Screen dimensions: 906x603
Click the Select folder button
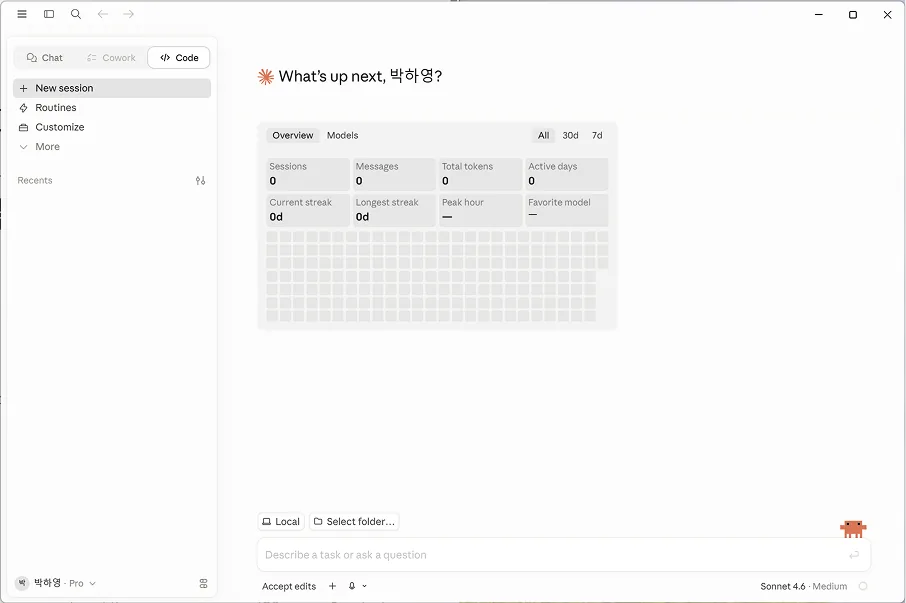(354, 522)
